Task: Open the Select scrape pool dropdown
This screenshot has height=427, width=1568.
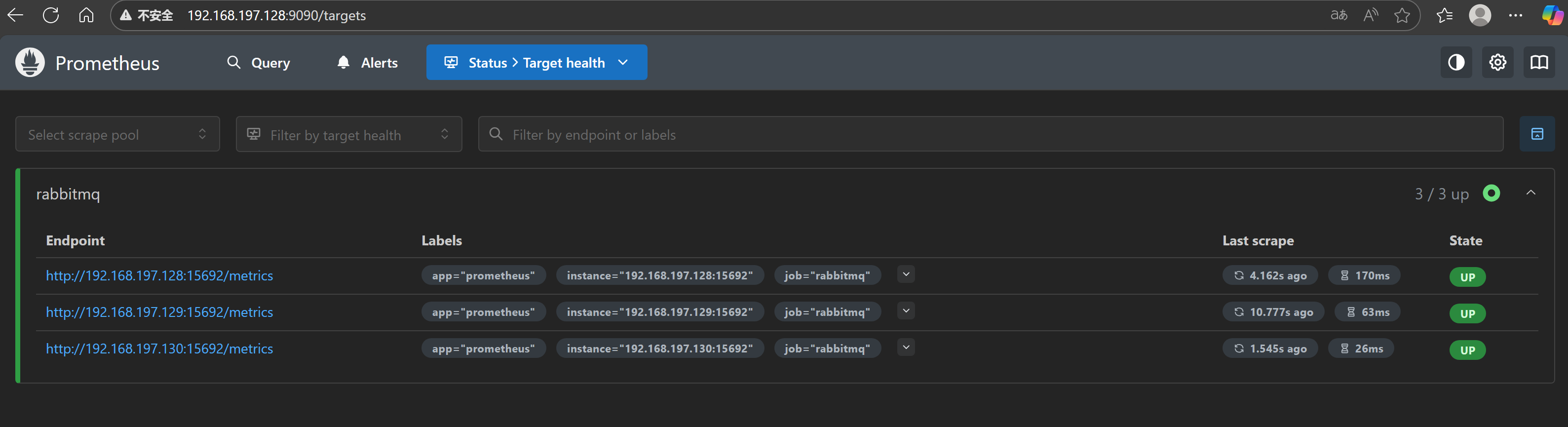Action: tap(117, 134)
